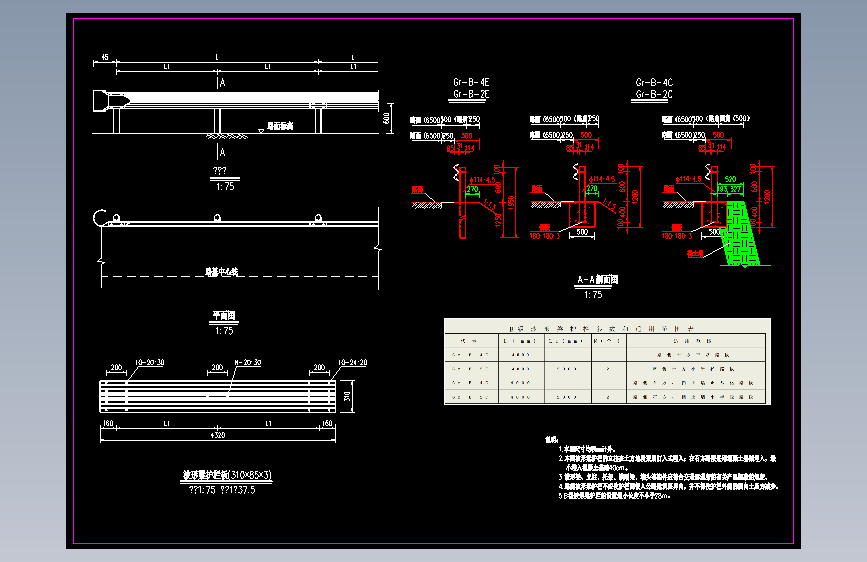Viewport: 867px width, 562px height.
Task: Select the Gr-B-4E section heading
Action: [x=471, y=82]
